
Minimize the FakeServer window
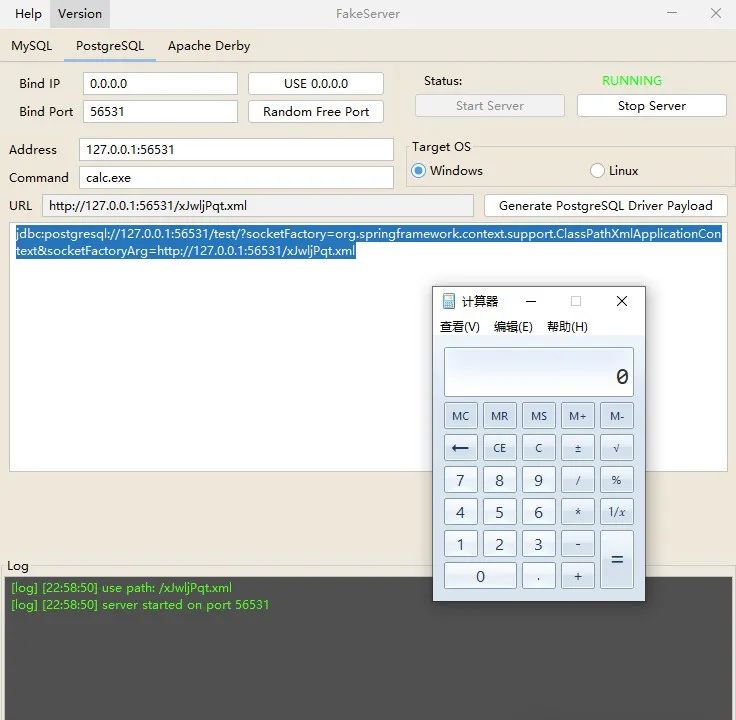tap(672, 13)
